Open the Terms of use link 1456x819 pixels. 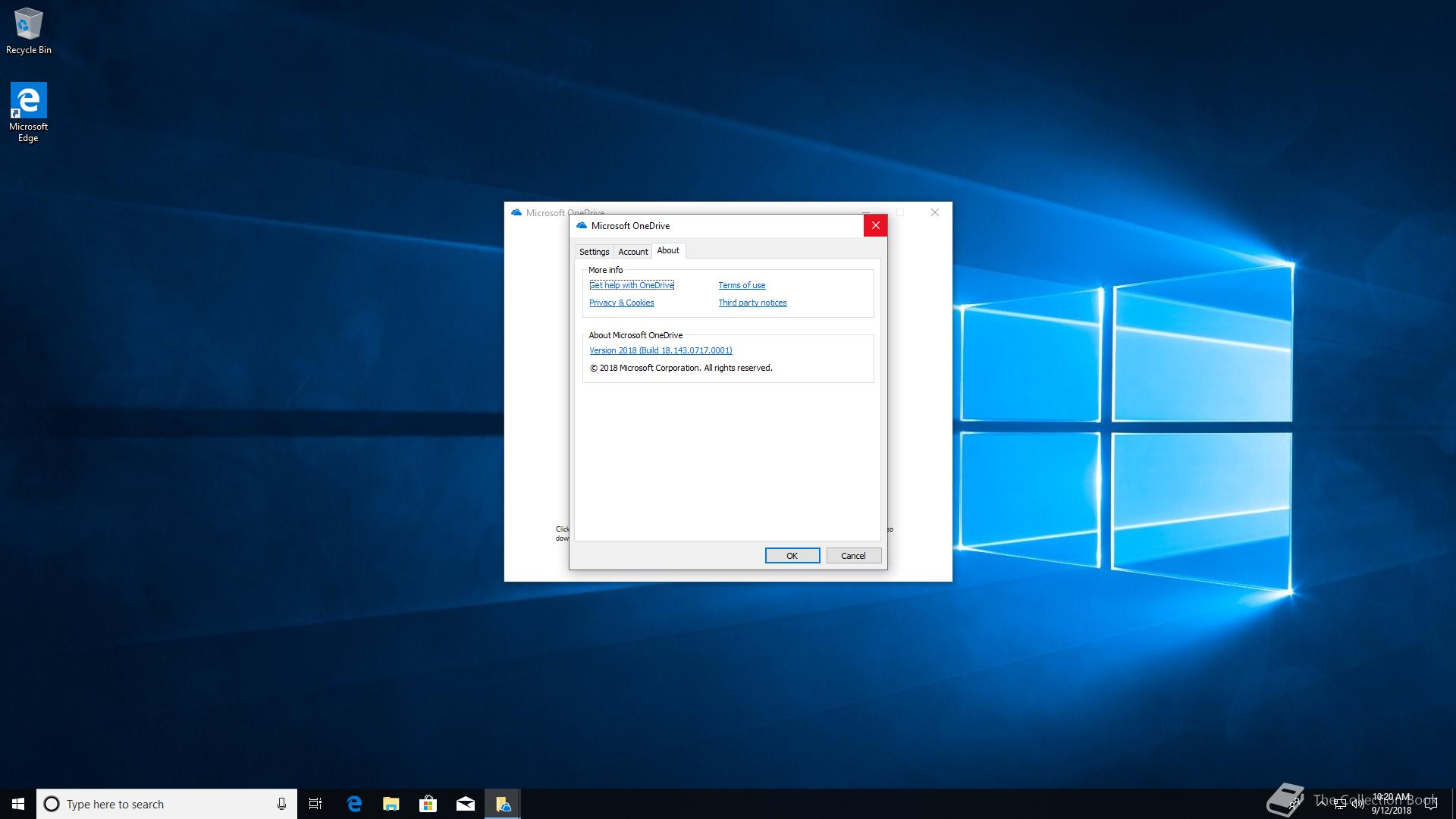click(x=742, y=285)
